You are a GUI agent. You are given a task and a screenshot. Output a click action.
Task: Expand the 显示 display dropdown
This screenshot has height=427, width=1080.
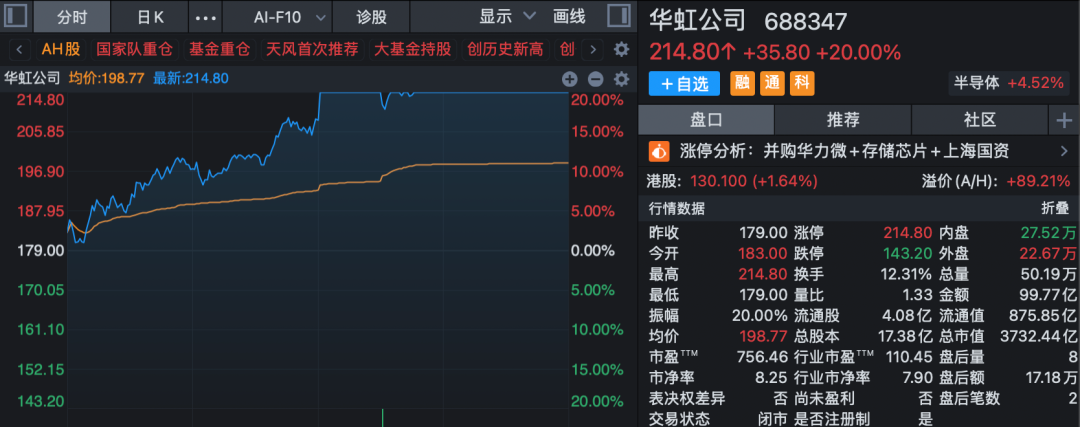[508, 17]
